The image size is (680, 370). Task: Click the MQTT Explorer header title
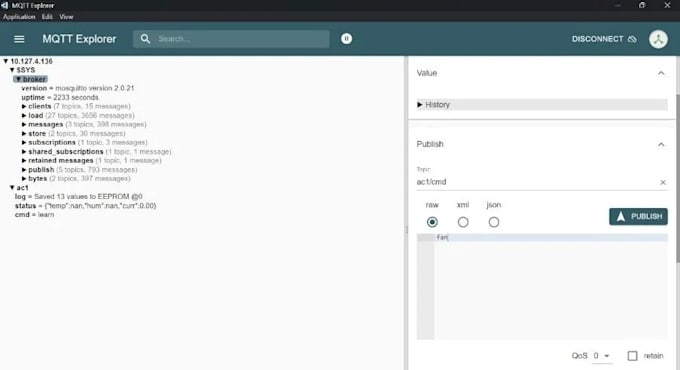click(79, 39)
